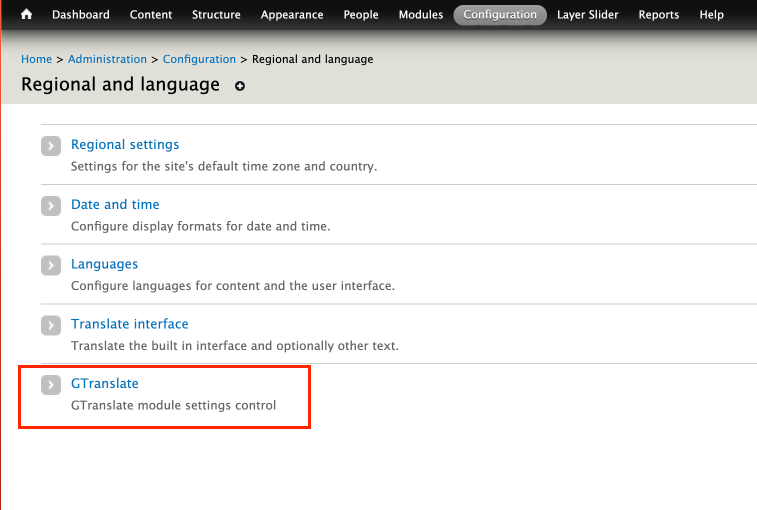Click the 'Regional and language' page heading

point(120,85)
